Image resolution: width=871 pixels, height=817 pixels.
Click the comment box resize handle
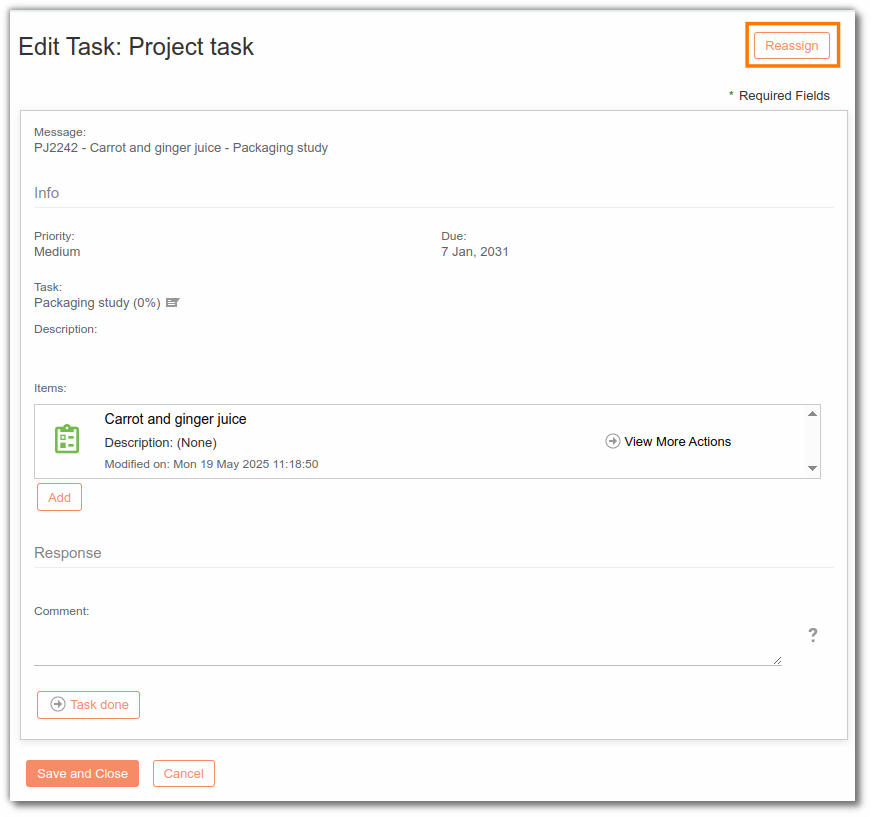click(777, 660)
